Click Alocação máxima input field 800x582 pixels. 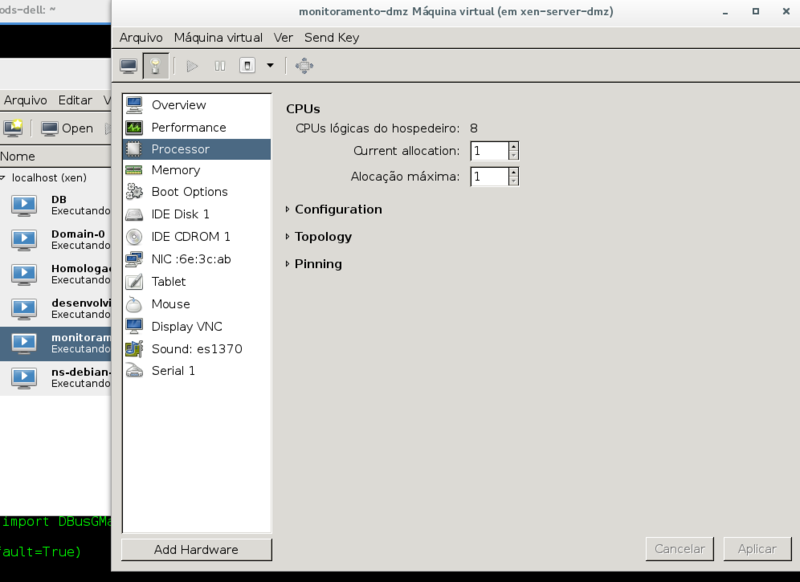(489, 176)
